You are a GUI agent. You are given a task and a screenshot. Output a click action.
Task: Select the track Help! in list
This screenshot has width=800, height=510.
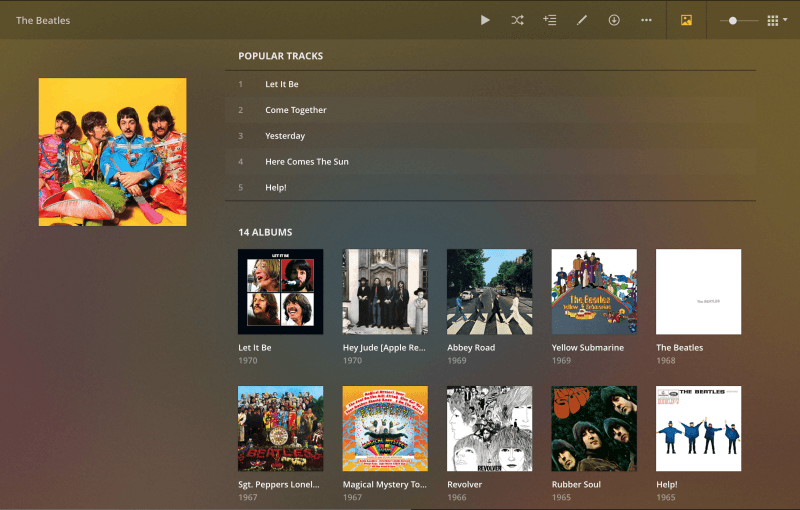click(276, 188)
